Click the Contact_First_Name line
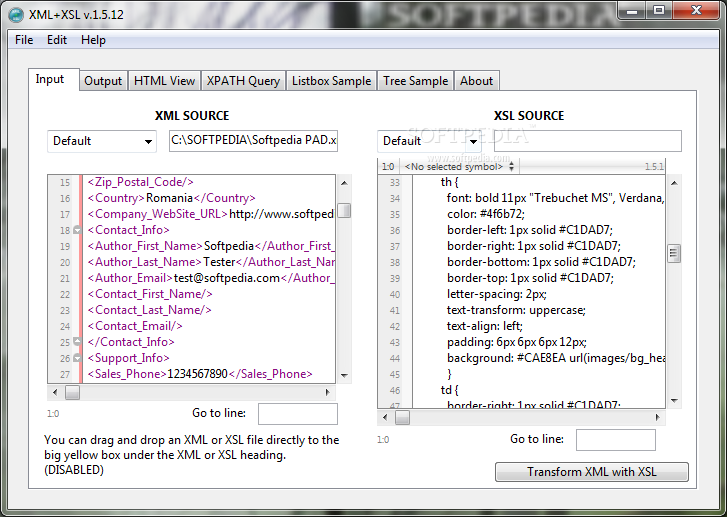Viewport: 727px width, 517px height. 150,294
